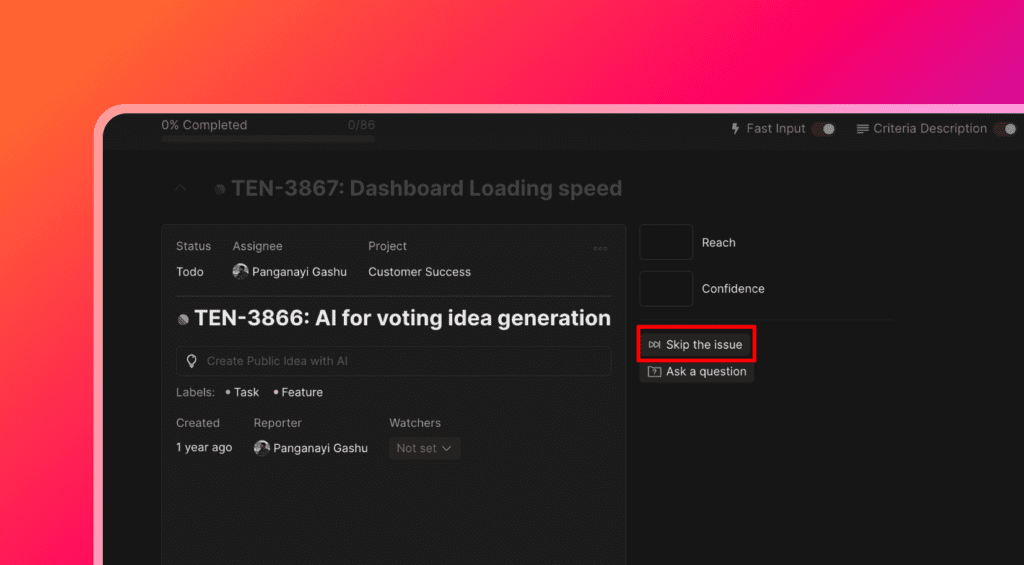Click the Customer Success project value

click(419, 272)
